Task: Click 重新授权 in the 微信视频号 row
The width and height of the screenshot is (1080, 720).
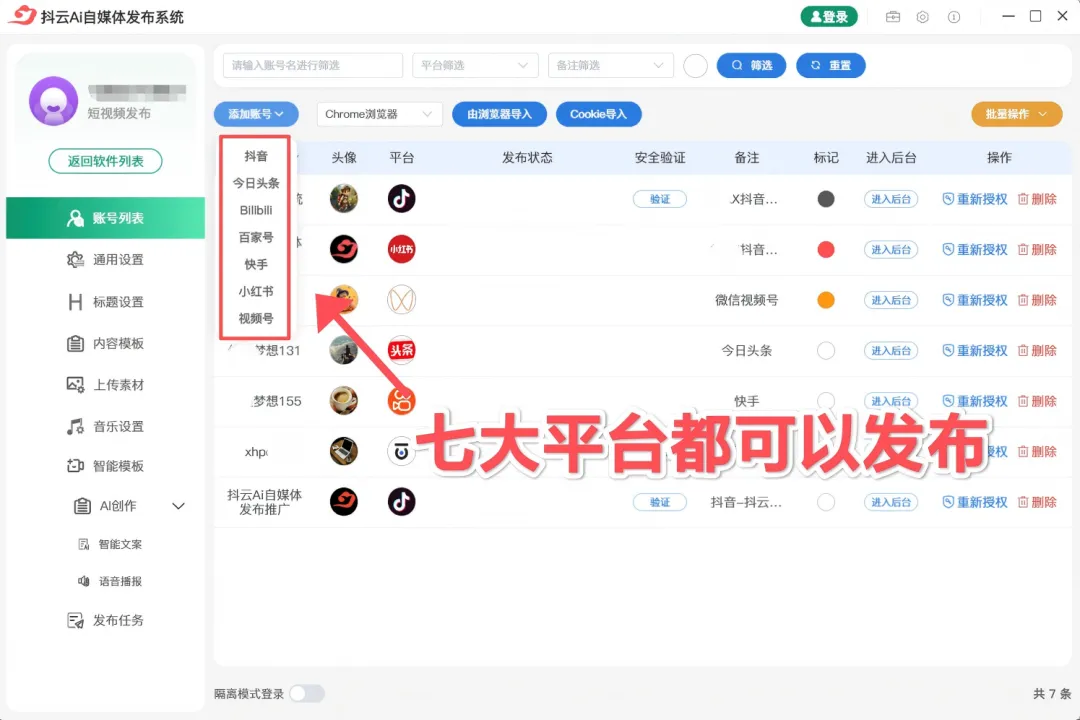Action: 975,300
